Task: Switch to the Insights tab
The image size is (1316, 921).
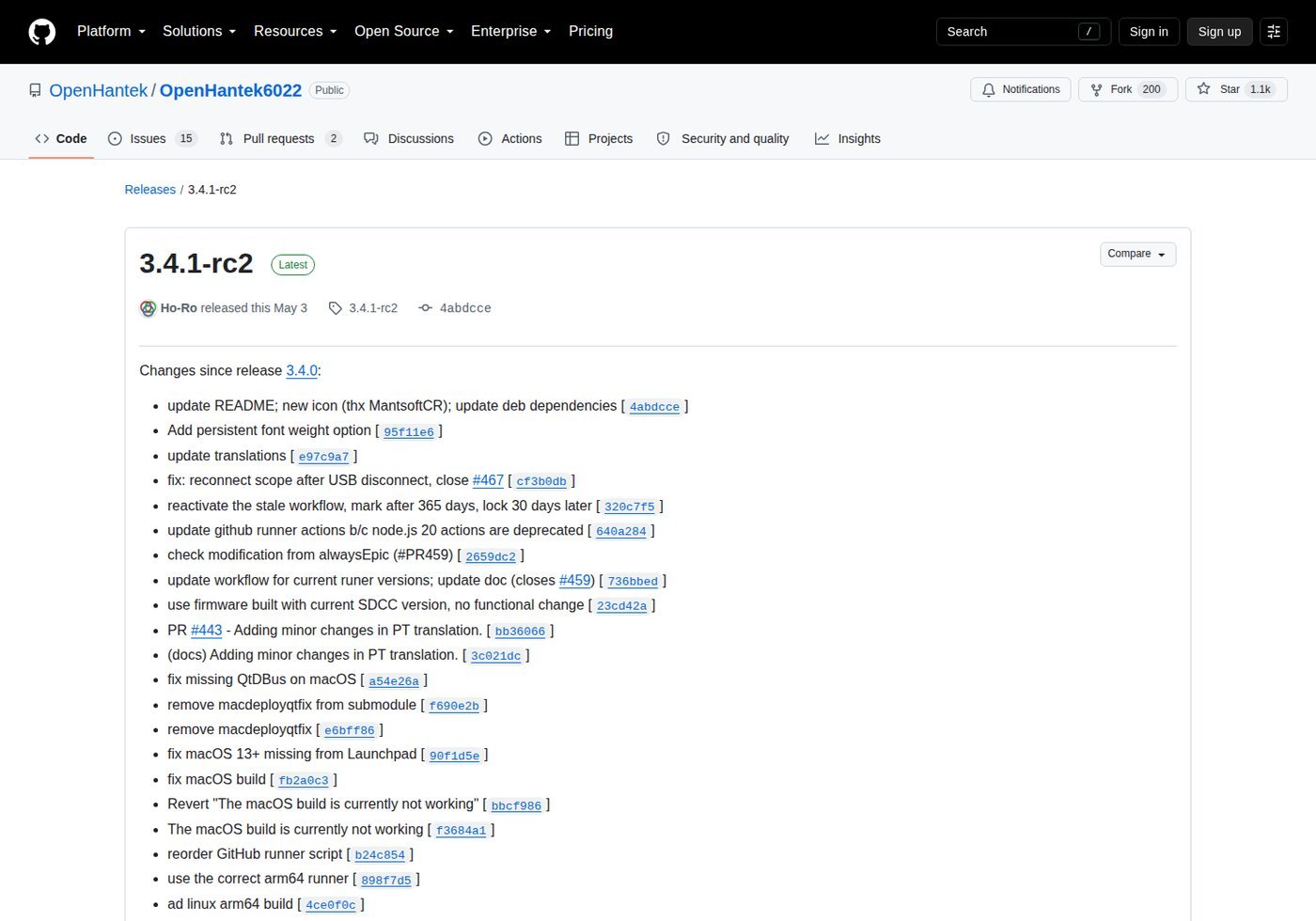Action: click(848, 138)
